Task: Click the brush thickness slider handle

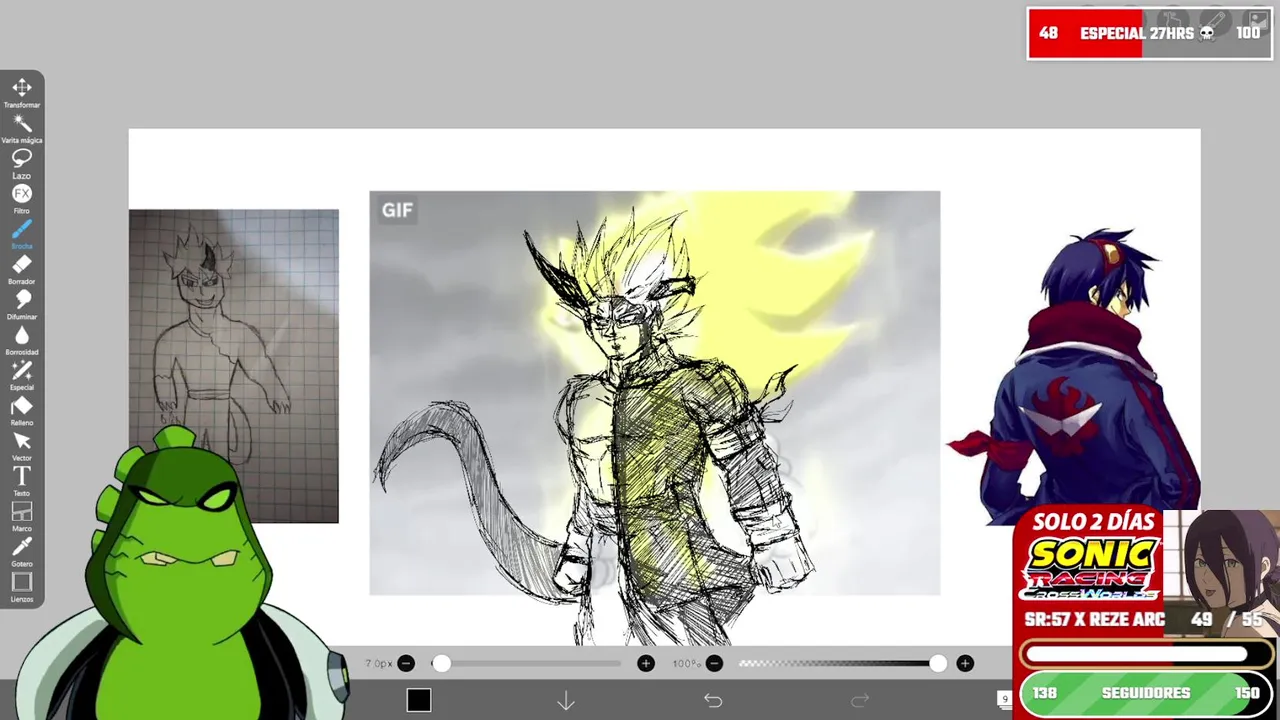Action: point(441,663)
